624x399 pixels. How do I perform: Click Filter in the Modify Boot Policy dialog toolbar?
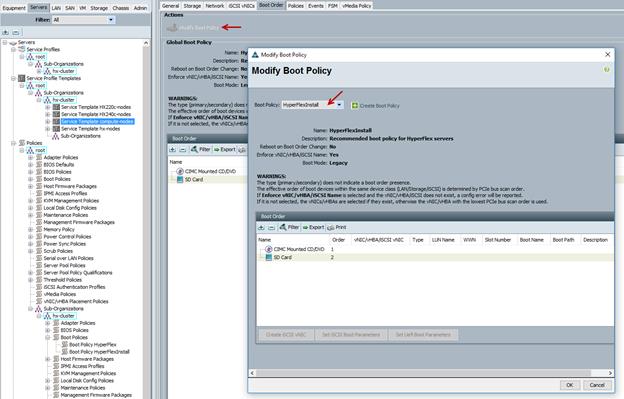289,227
